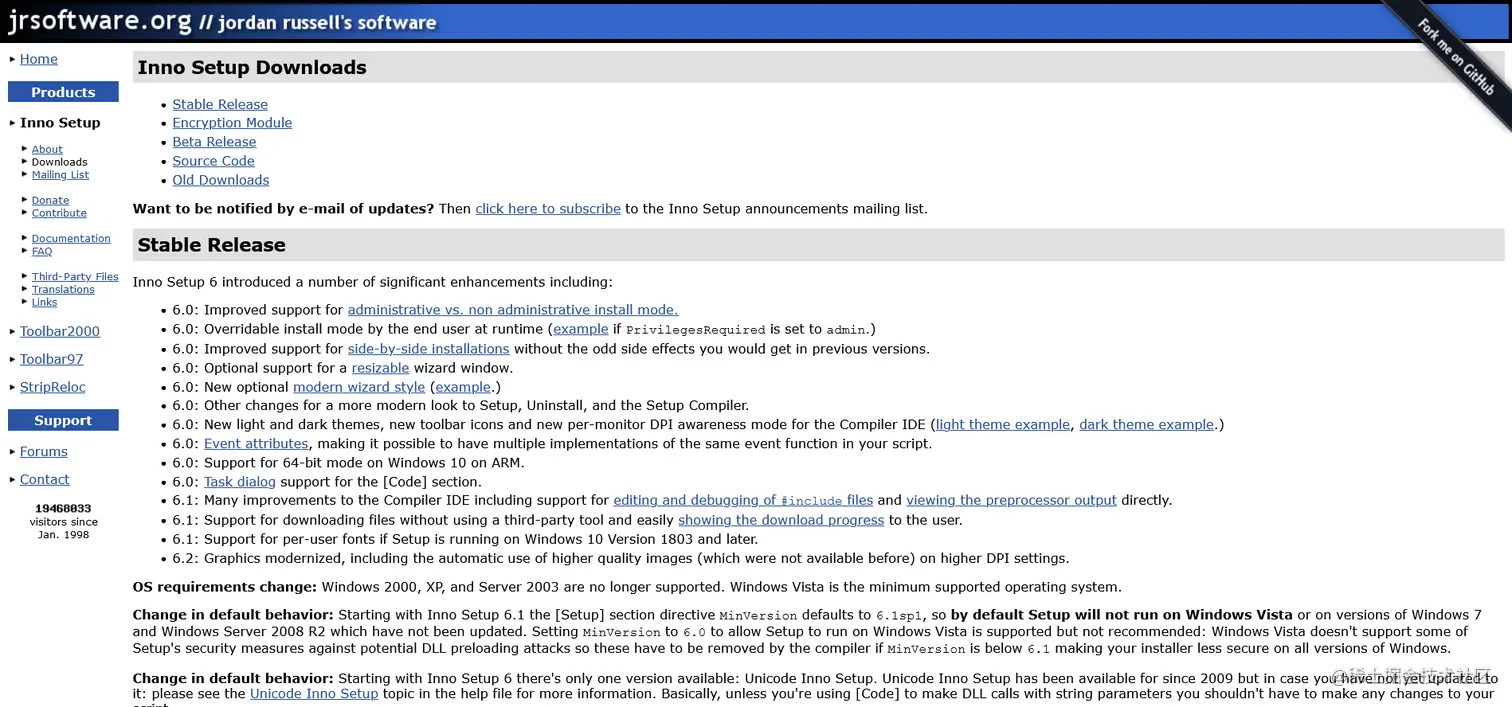Open viewing the preprocessor output link
1512x707 pixels.
[1011, 500]
